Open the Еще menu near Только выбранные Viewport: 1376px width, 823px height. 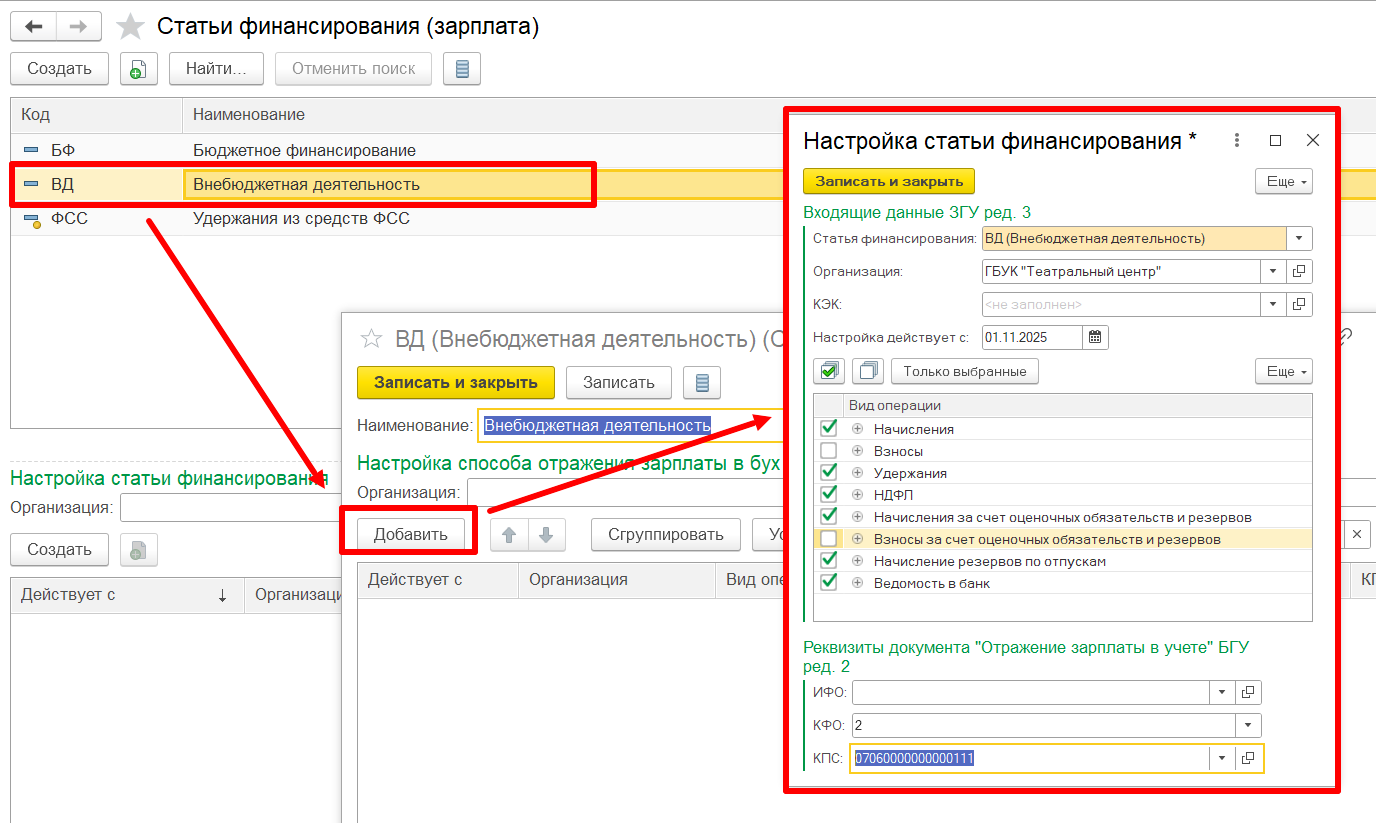1283,371
